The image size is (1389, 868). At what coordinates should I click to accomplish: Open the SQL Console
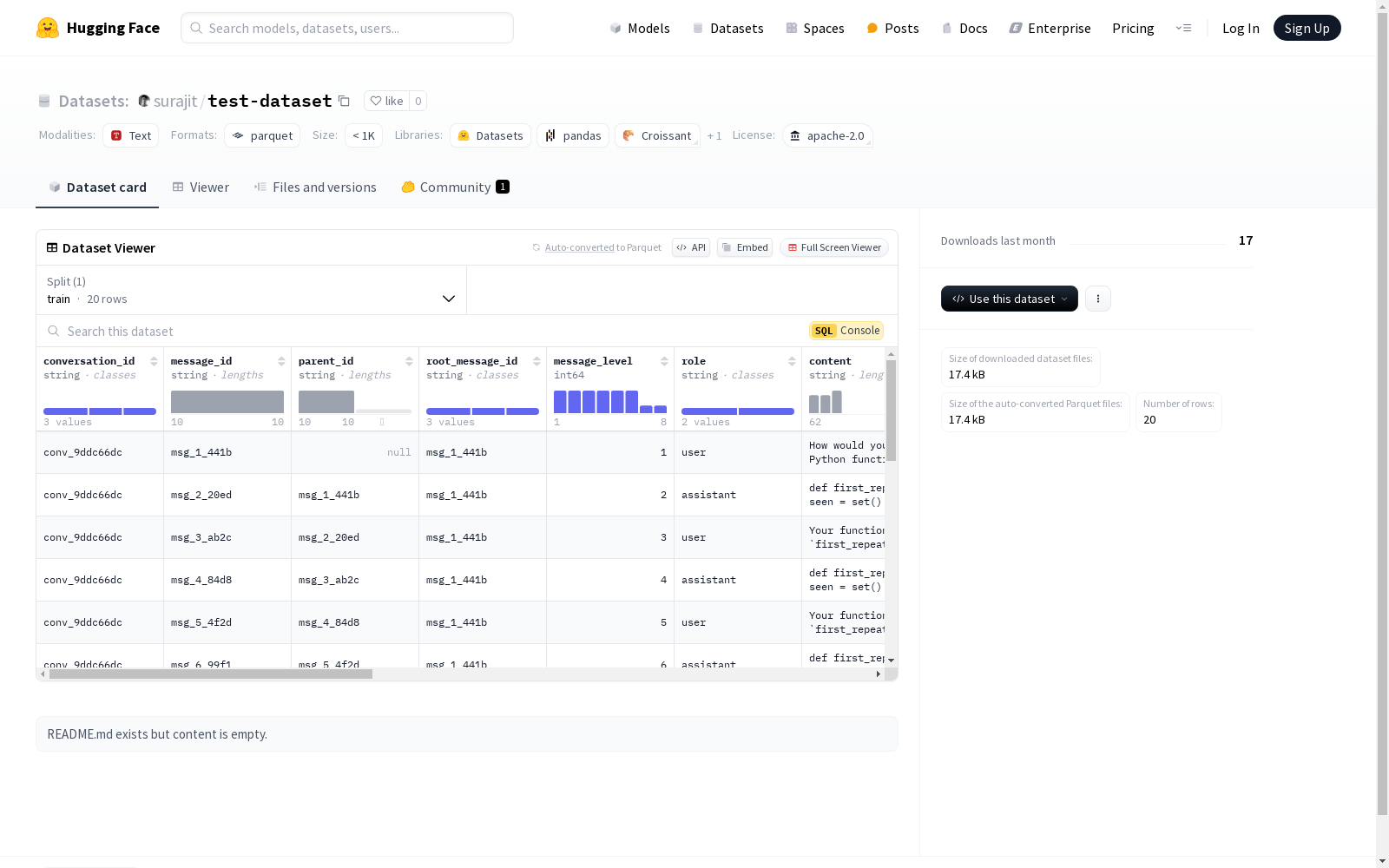[x=846, y=331]
